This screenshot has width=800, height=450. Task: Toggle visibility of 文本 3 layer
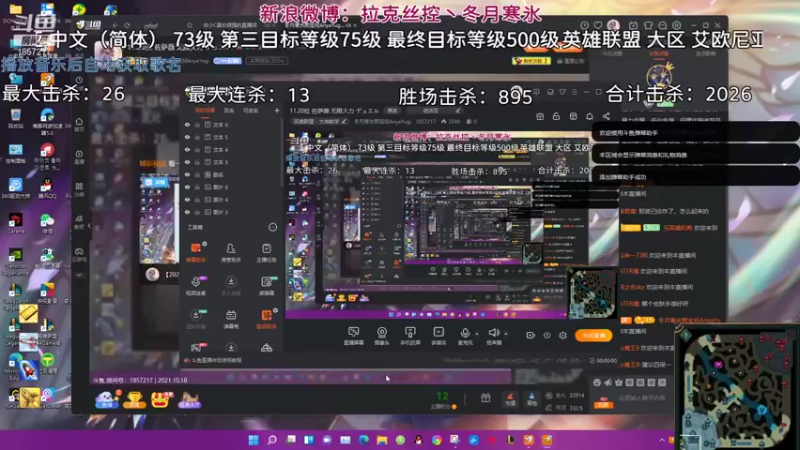[187, 162]
